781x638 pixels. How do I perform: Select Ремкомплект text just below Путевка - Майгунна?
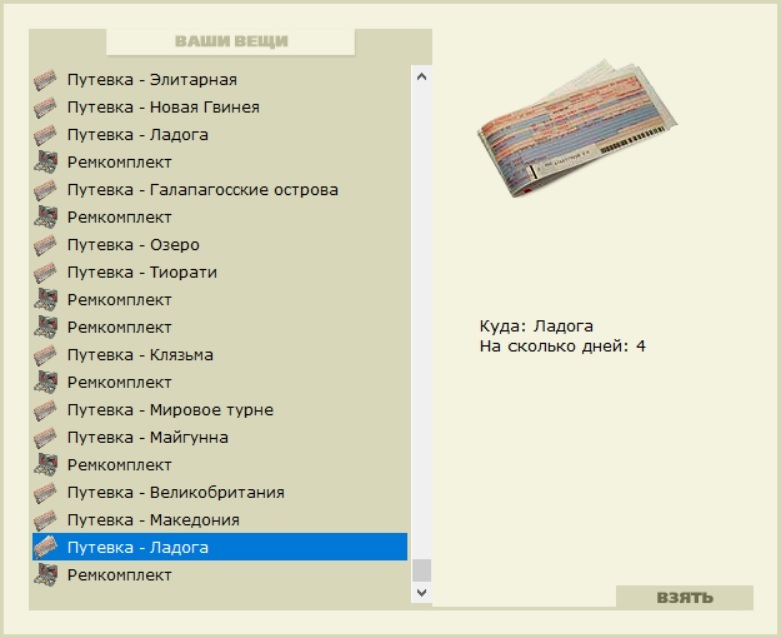[x=119, y=465]
